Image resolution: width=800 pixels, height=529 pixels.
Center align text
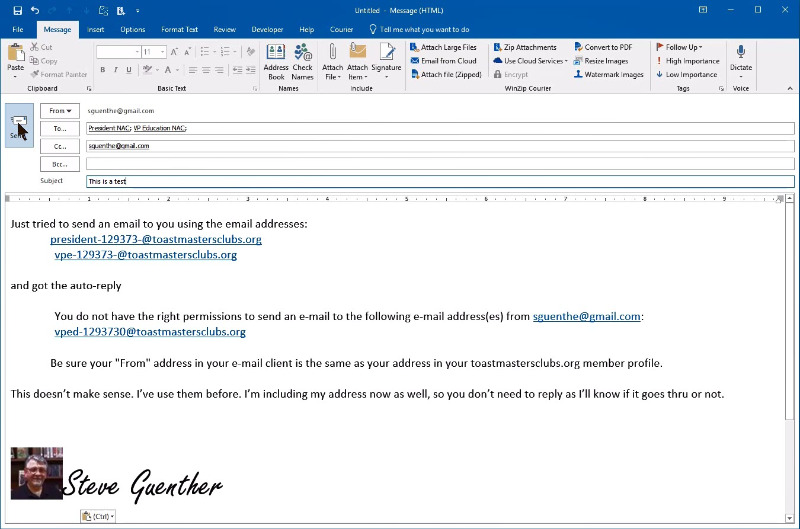pyautogui.click(x=206, y=70)
